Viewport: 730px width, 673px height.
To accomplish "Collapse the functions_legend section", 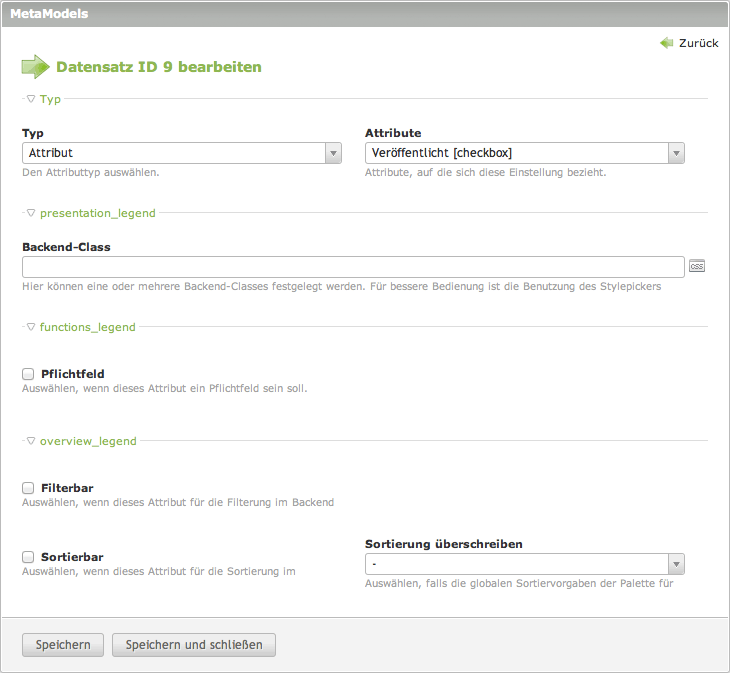I will click(x=86, y=327).
